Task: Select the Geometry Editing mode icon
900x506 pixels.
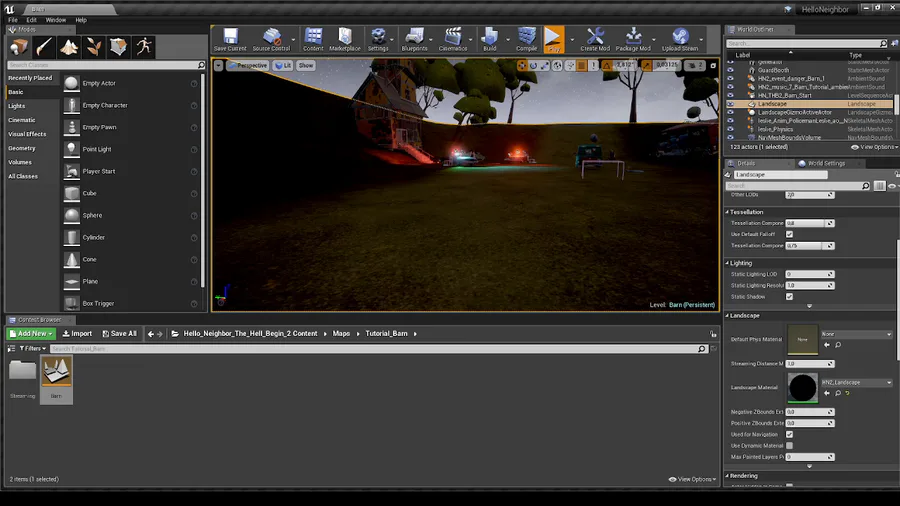Action: (119, 47)
